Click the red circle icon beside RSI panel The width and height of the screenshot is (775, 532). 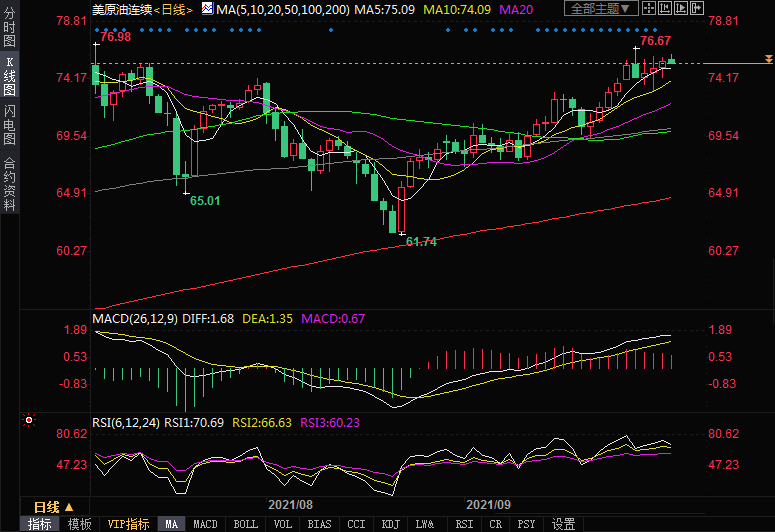click(28, 421)
